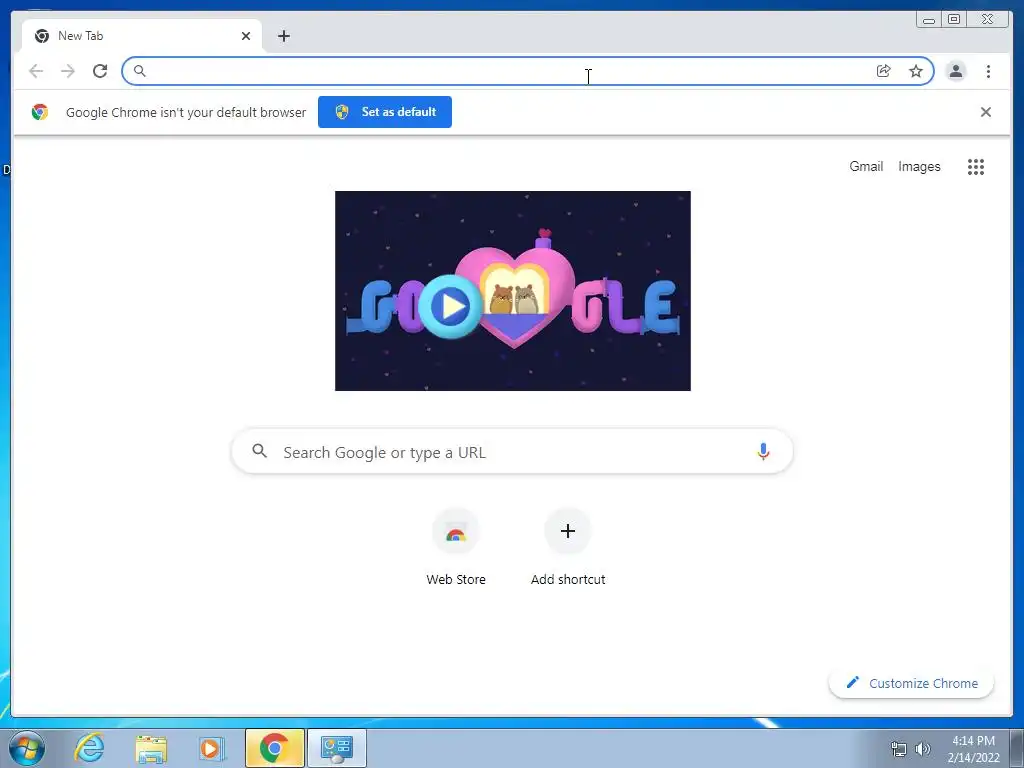1024x768 pixels.
Task: Open the control panel taskbar item
Action: coord(336,748)
